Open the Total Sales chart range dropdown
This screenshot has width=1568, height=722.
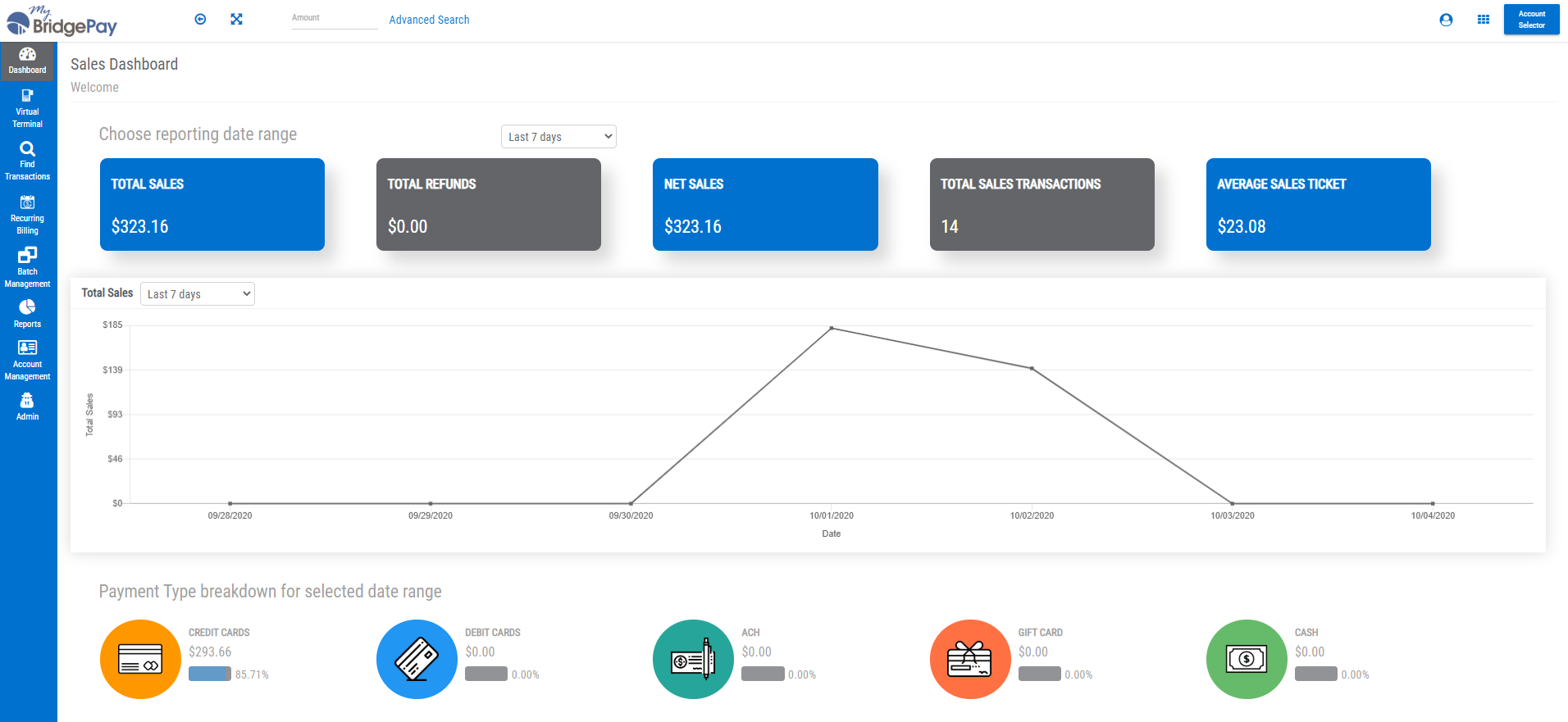point(198,294)
